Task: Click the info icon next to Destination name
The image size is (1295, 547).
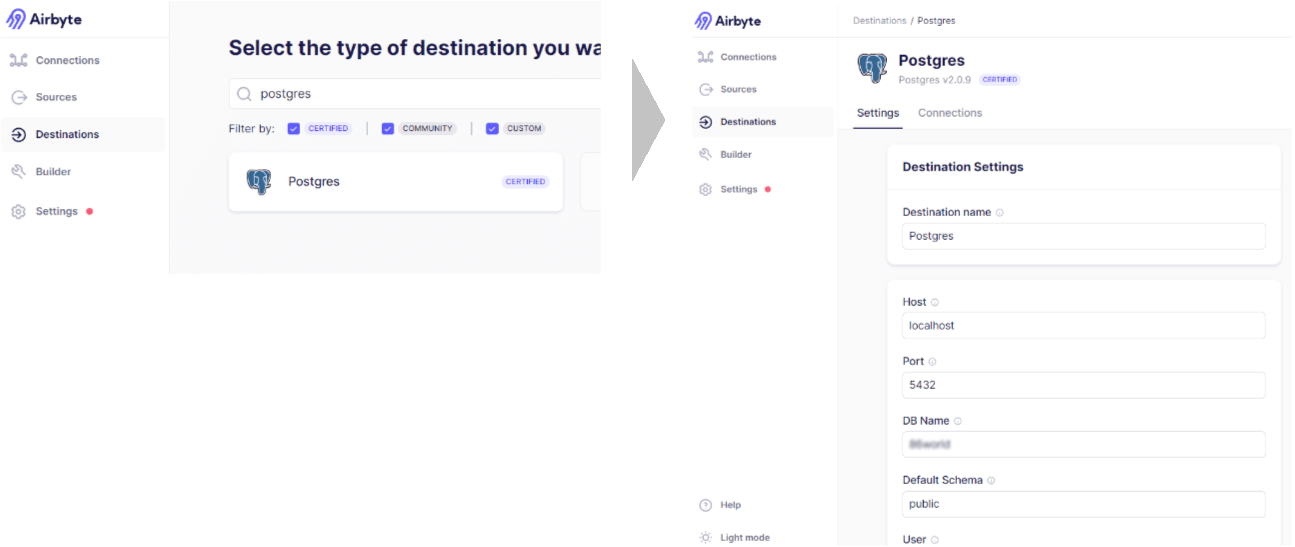Action: pos(1000,213)
